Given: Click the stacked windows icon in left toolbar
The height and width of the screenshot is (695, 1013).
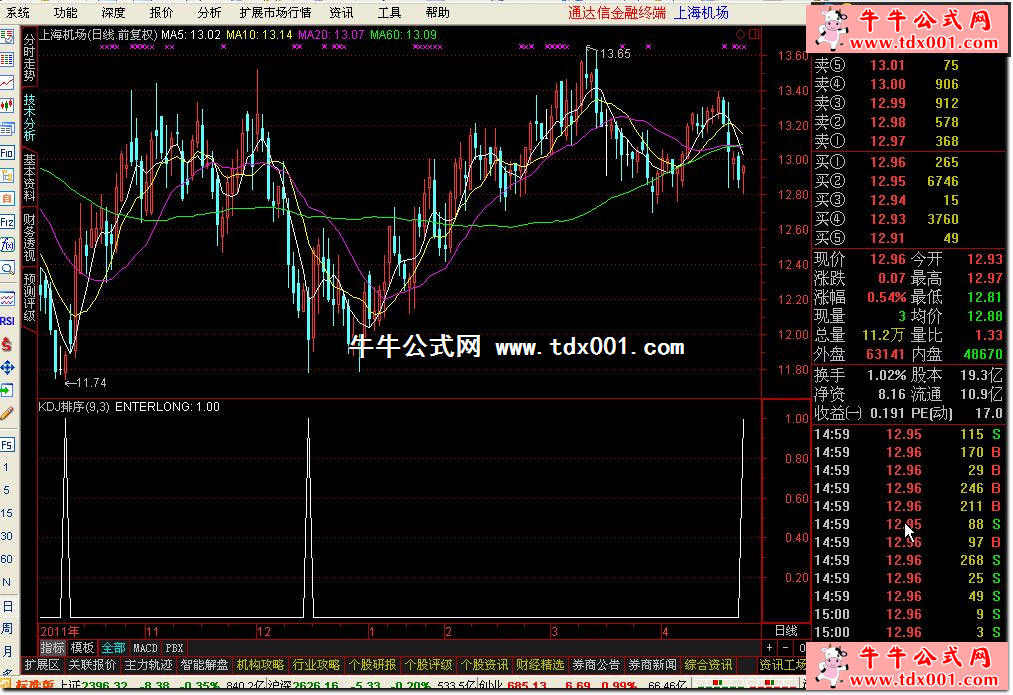Looking at the screenshot, I should (x=7, y=129).
